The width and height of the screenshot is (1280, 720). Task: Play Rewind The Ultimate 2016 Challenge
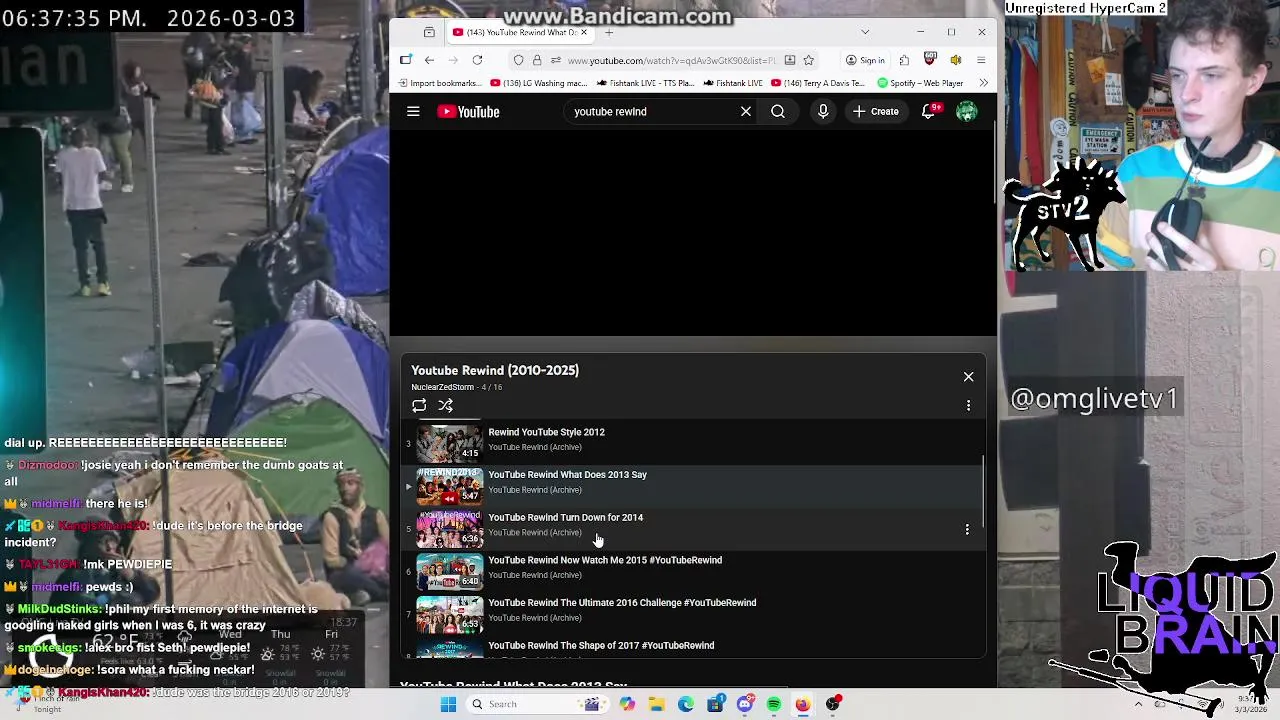pos(622,603)
